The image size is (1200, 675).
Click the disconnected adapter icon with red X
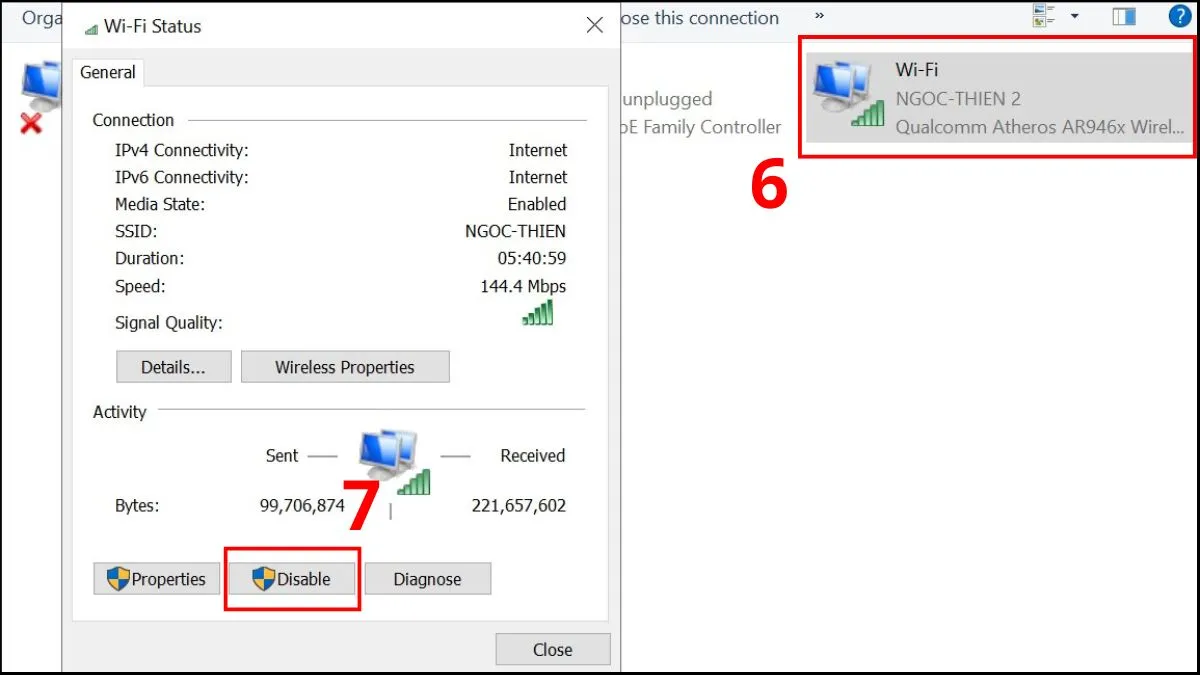pyautogui.click(x=38, y=95)
